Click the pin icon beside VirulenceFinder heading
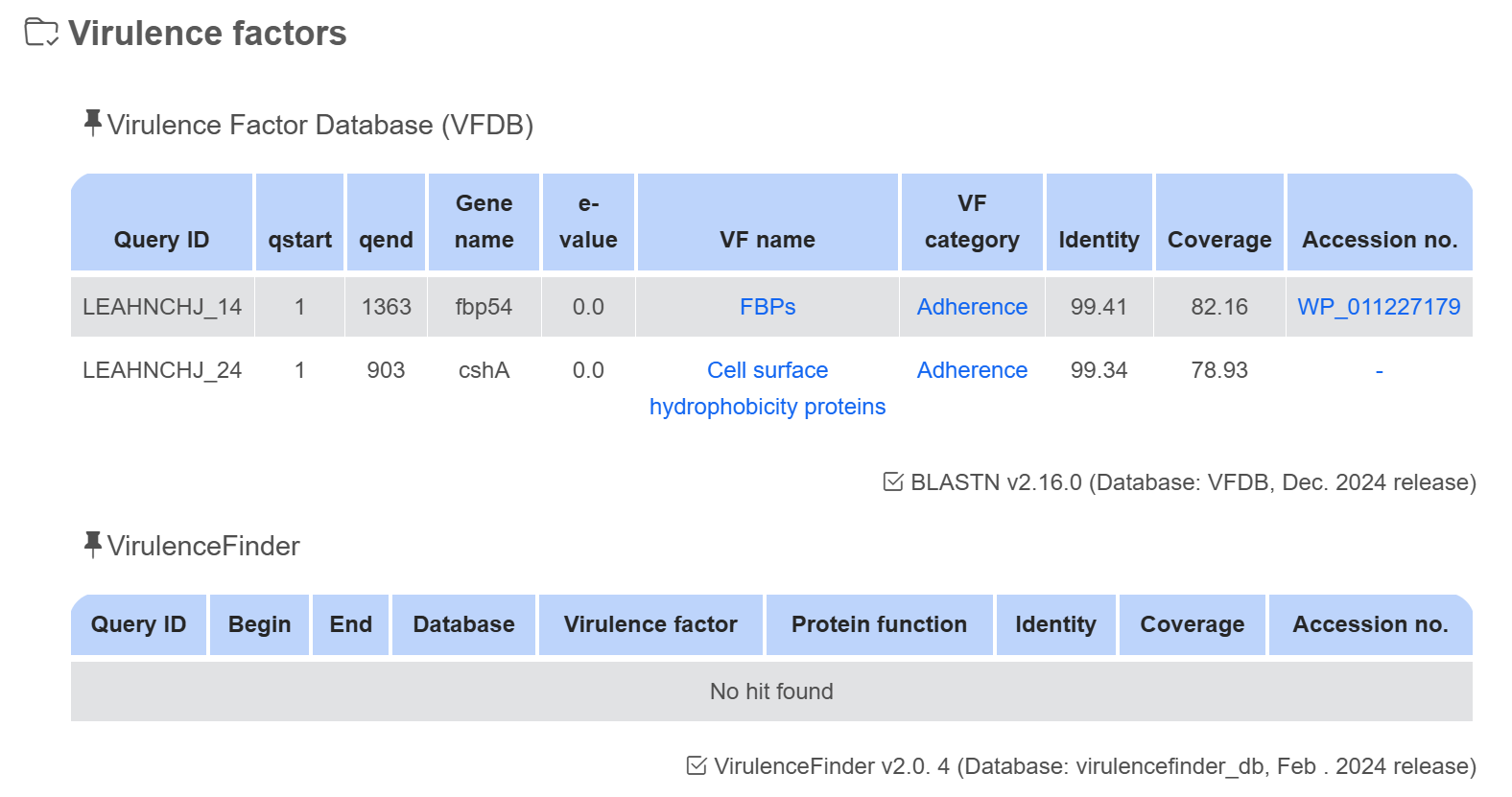 (92, 544)
